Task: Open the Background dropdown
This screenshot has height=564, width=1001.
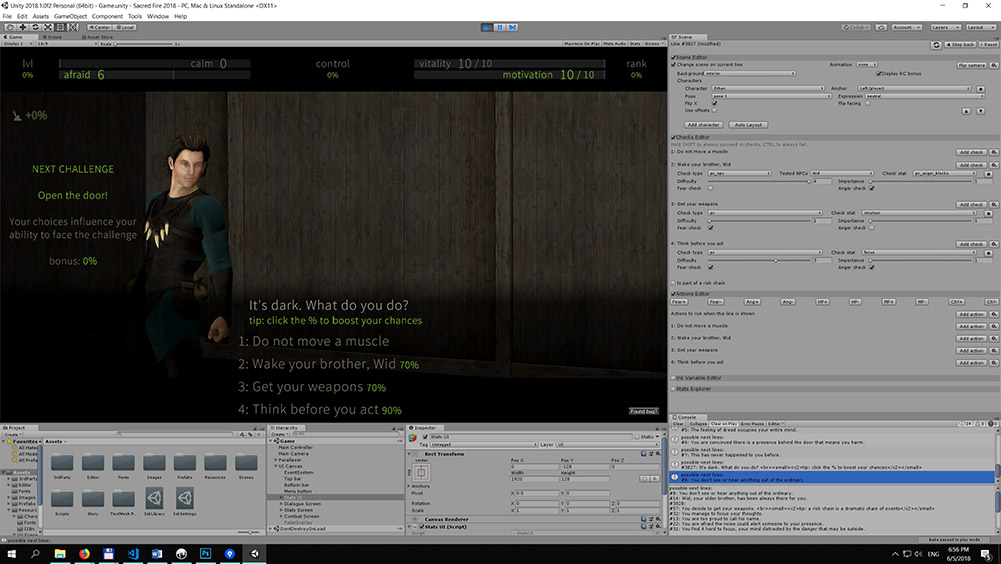Action: pyautogui.click(x=751, y=73)
